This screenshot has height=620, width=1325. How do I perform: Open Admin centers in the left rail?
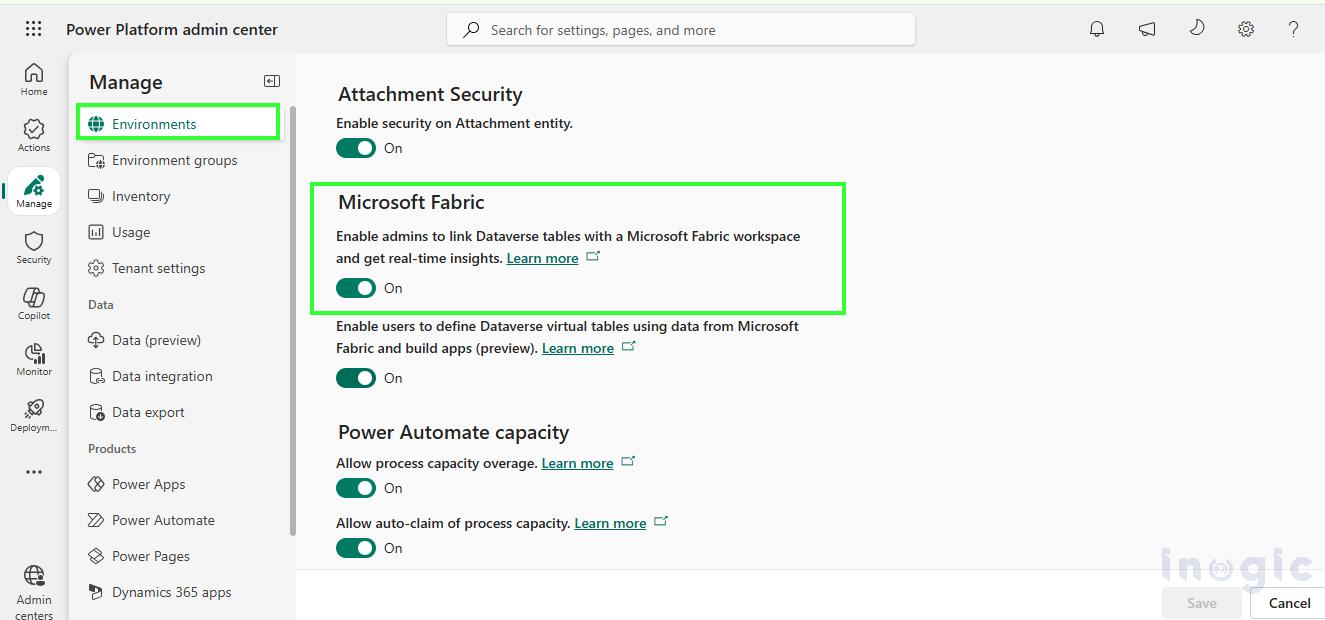point(34,591)
